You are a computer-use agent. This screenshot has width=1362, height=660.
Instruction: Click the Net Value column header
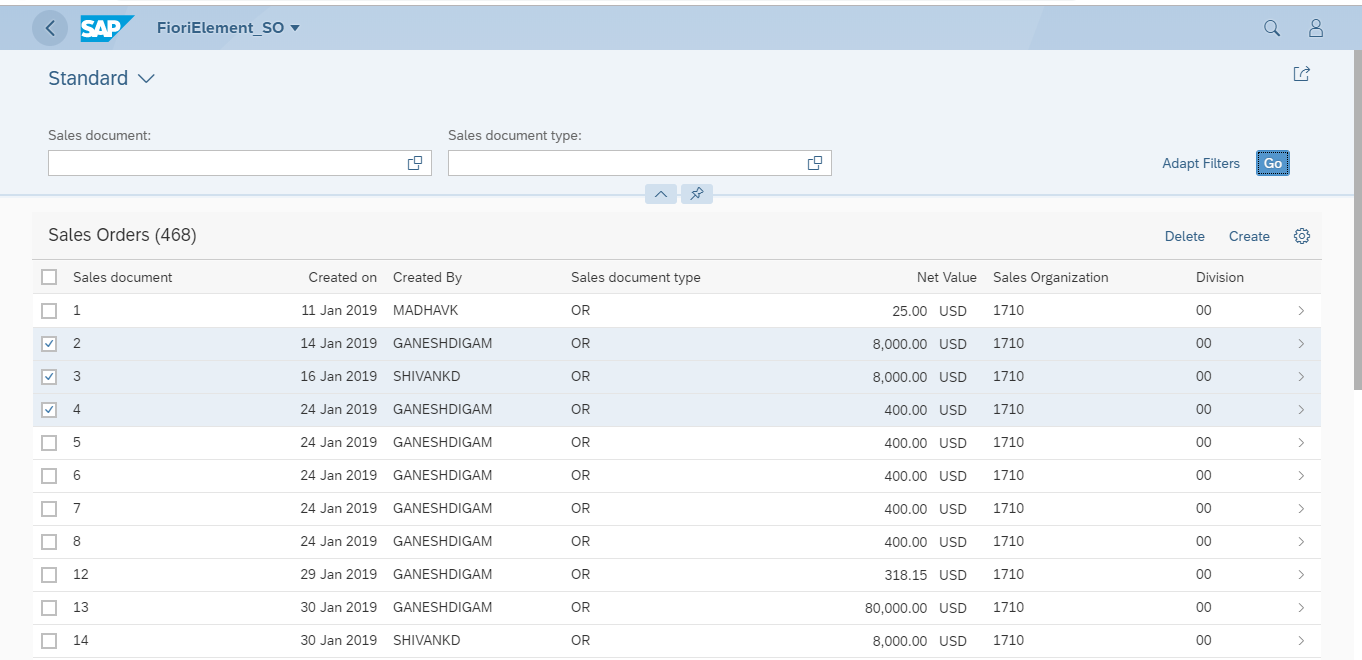[946, 277]
